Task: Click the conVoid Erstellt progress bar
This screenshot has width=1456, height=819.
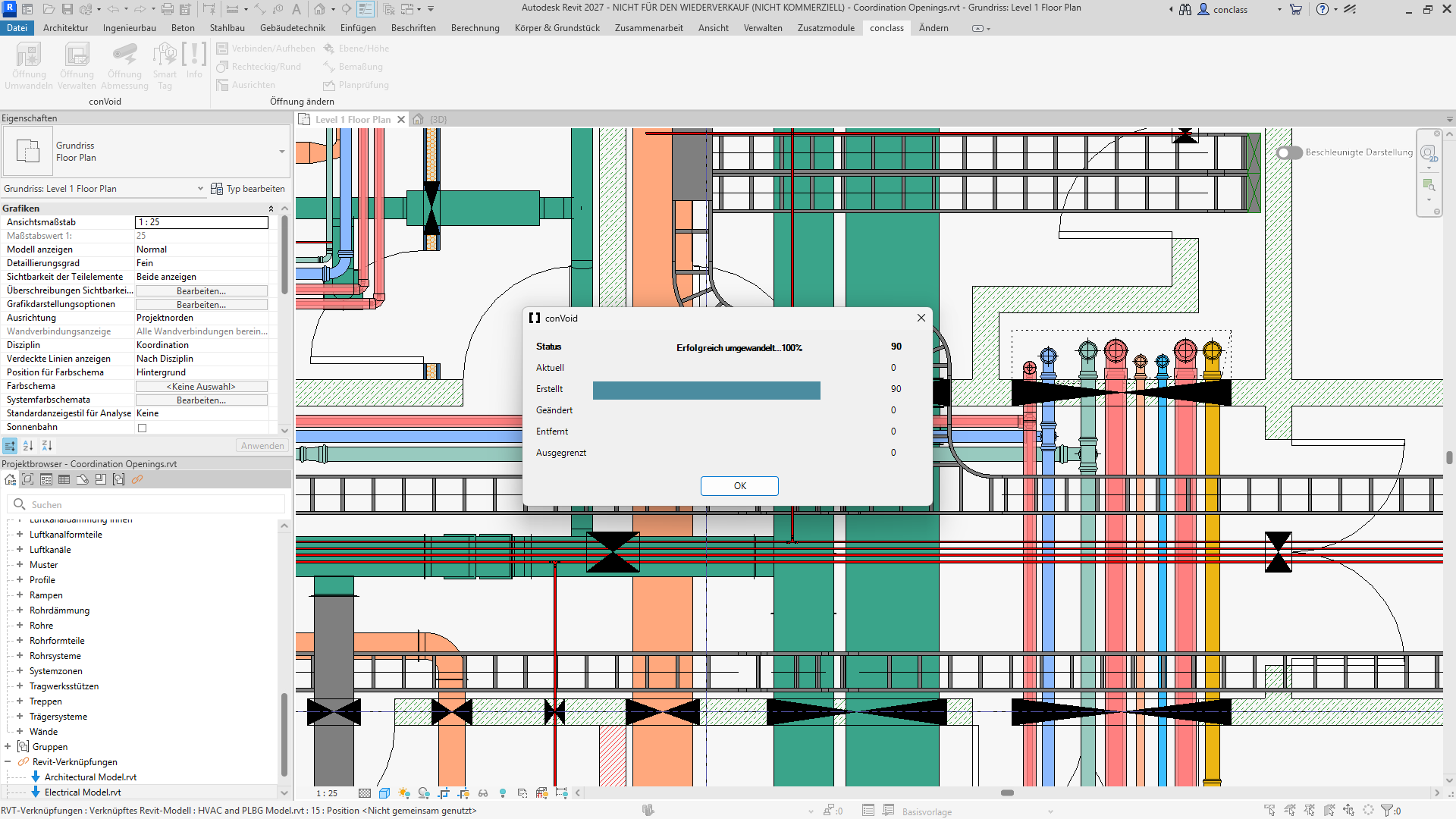Action: click(x=707, y=390)
